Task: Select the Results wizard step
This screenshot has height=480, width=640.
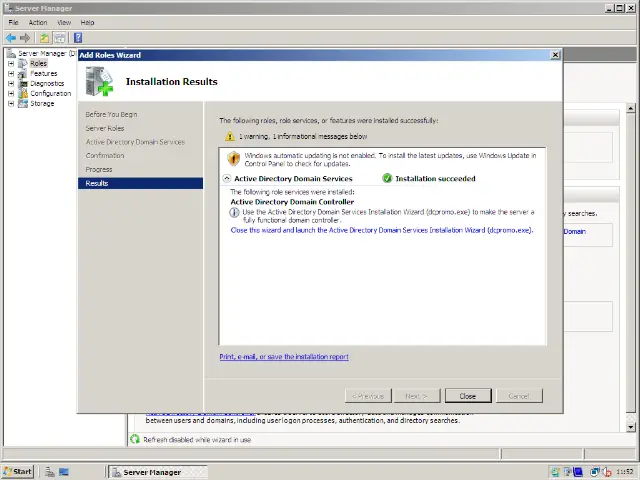Action: [x=140, y=183]
